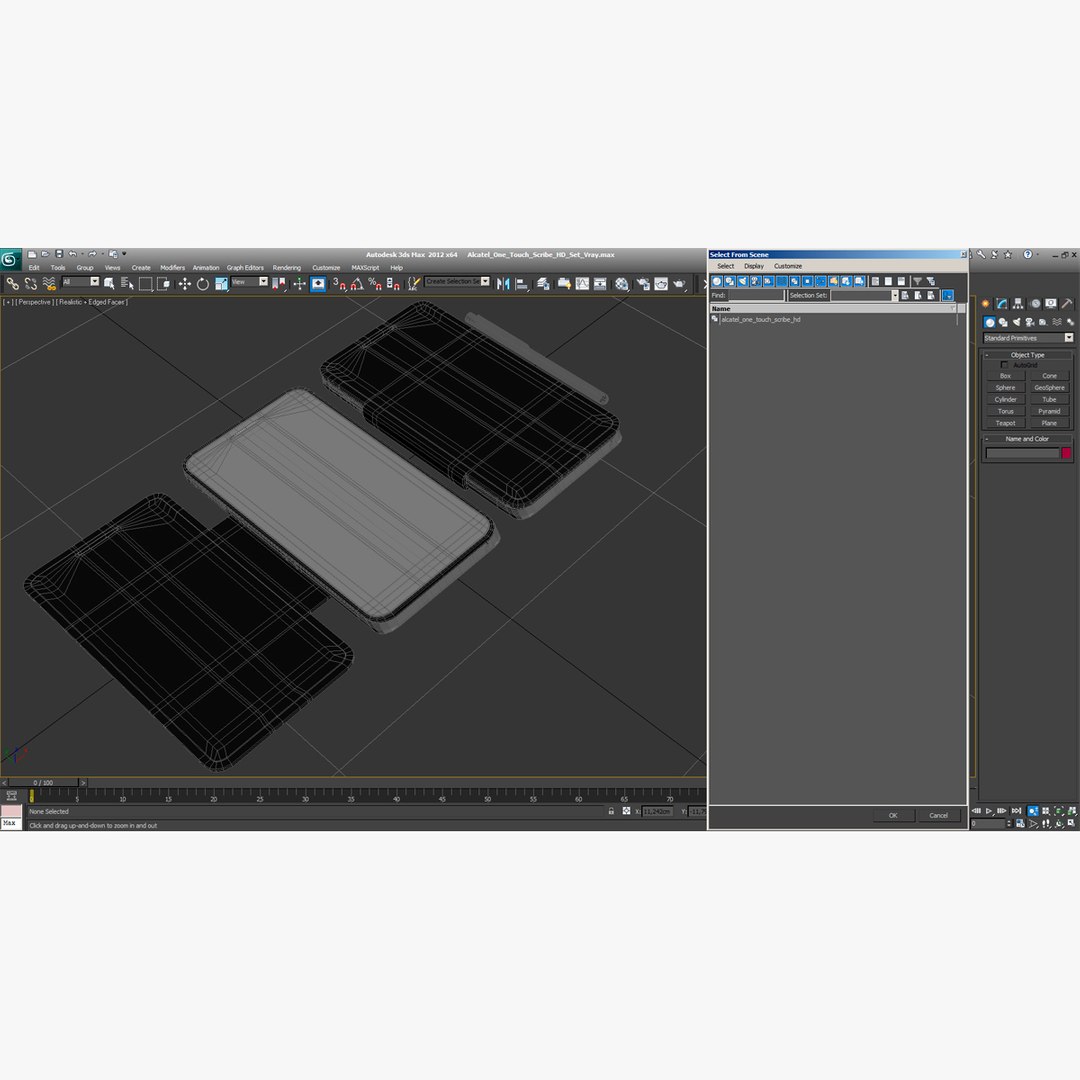Click the Unlink Selection tool icon

point(30,283)
